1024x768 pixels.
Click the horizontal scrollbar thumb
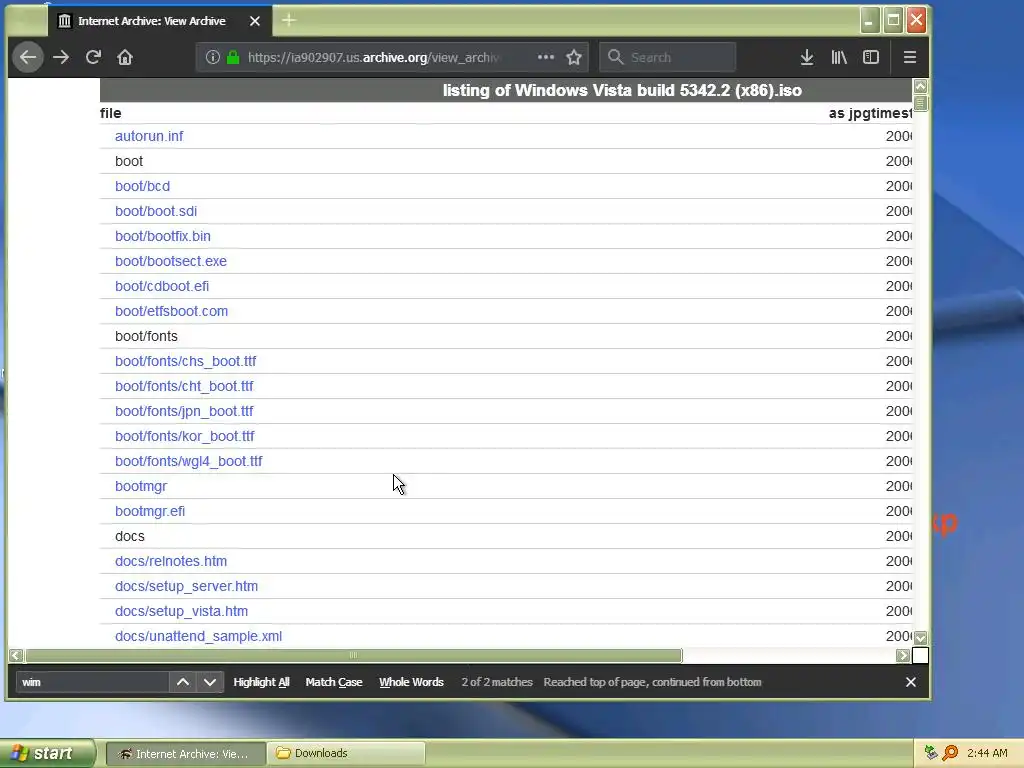click(353, 655)
